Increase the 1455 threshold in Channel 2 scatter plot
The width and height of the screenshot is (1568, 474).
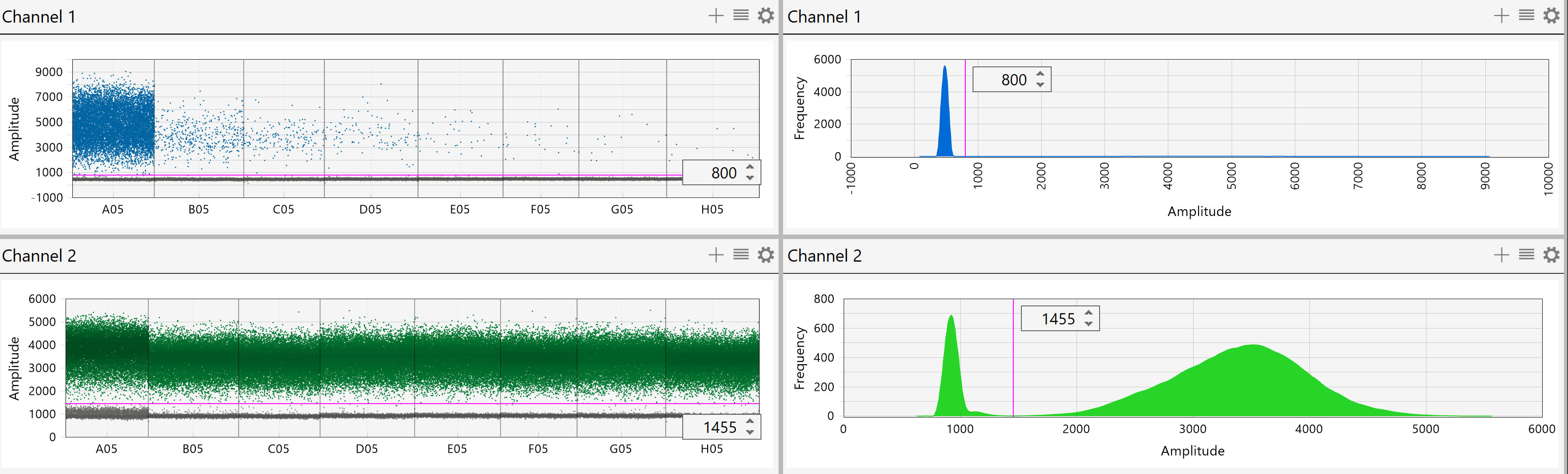pyautogui.click(x=750, y=422)
